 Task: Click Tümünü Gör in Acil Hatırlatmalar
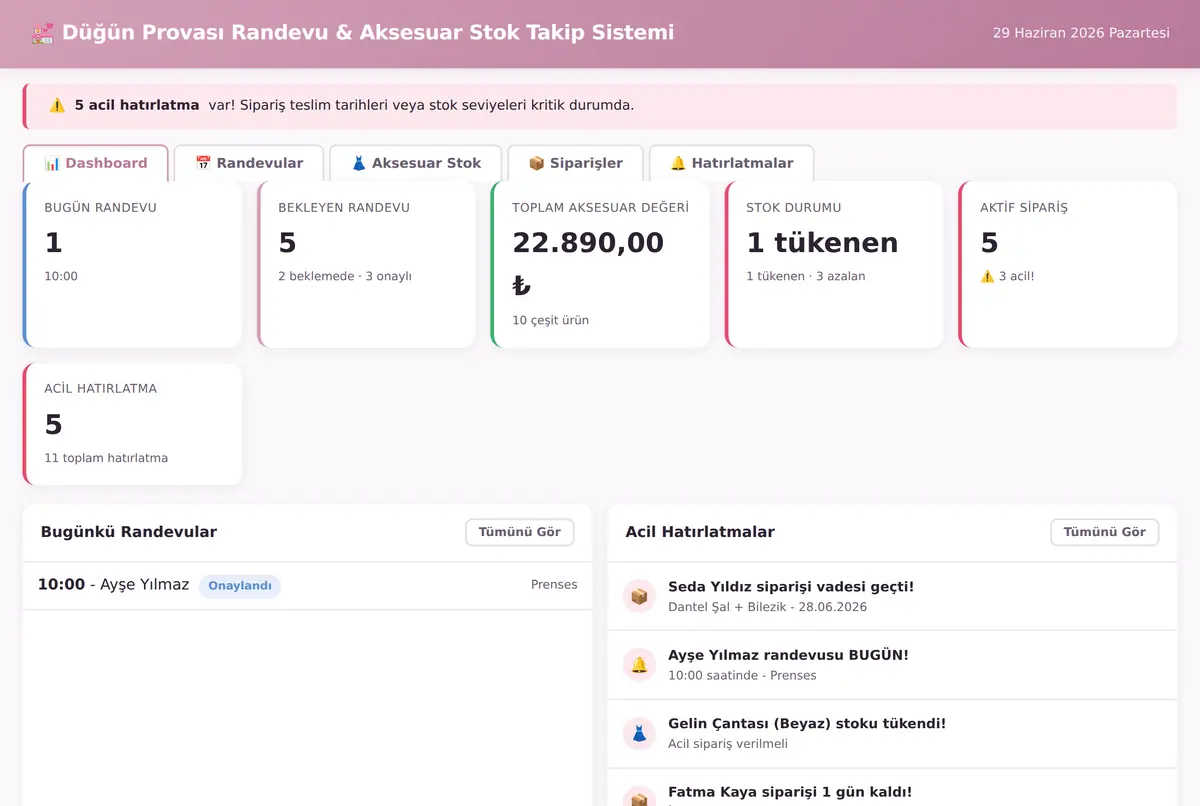pyautogui.click(x=1105, y=532)
